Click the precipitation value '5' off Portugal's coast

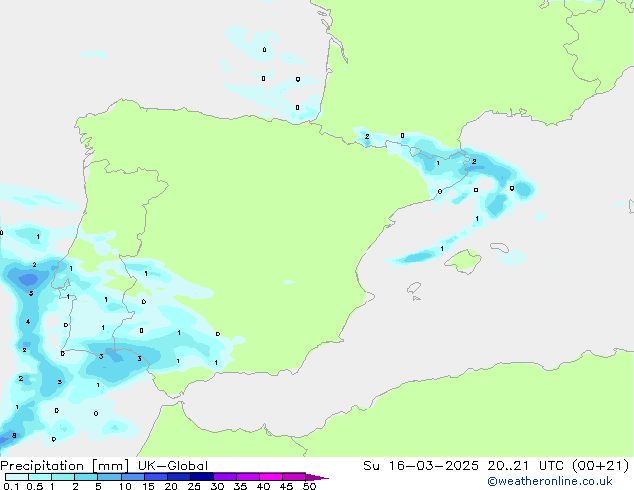click(31, 293)
